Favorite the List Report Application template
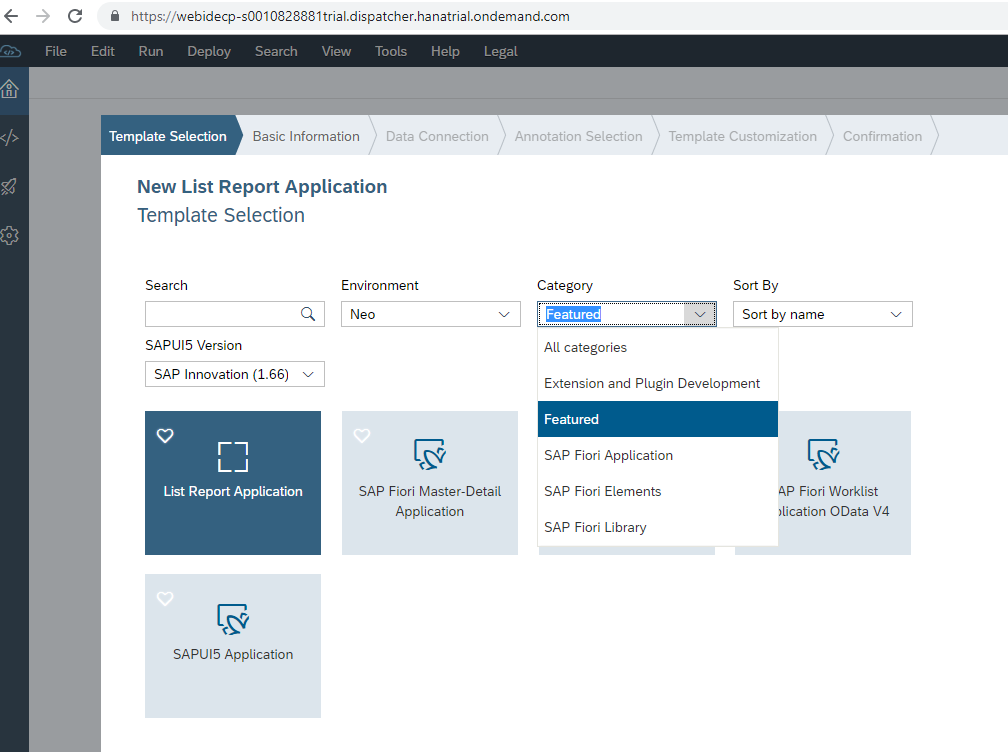Screen dimensions: 1008x752 click(x=165, y=435)
